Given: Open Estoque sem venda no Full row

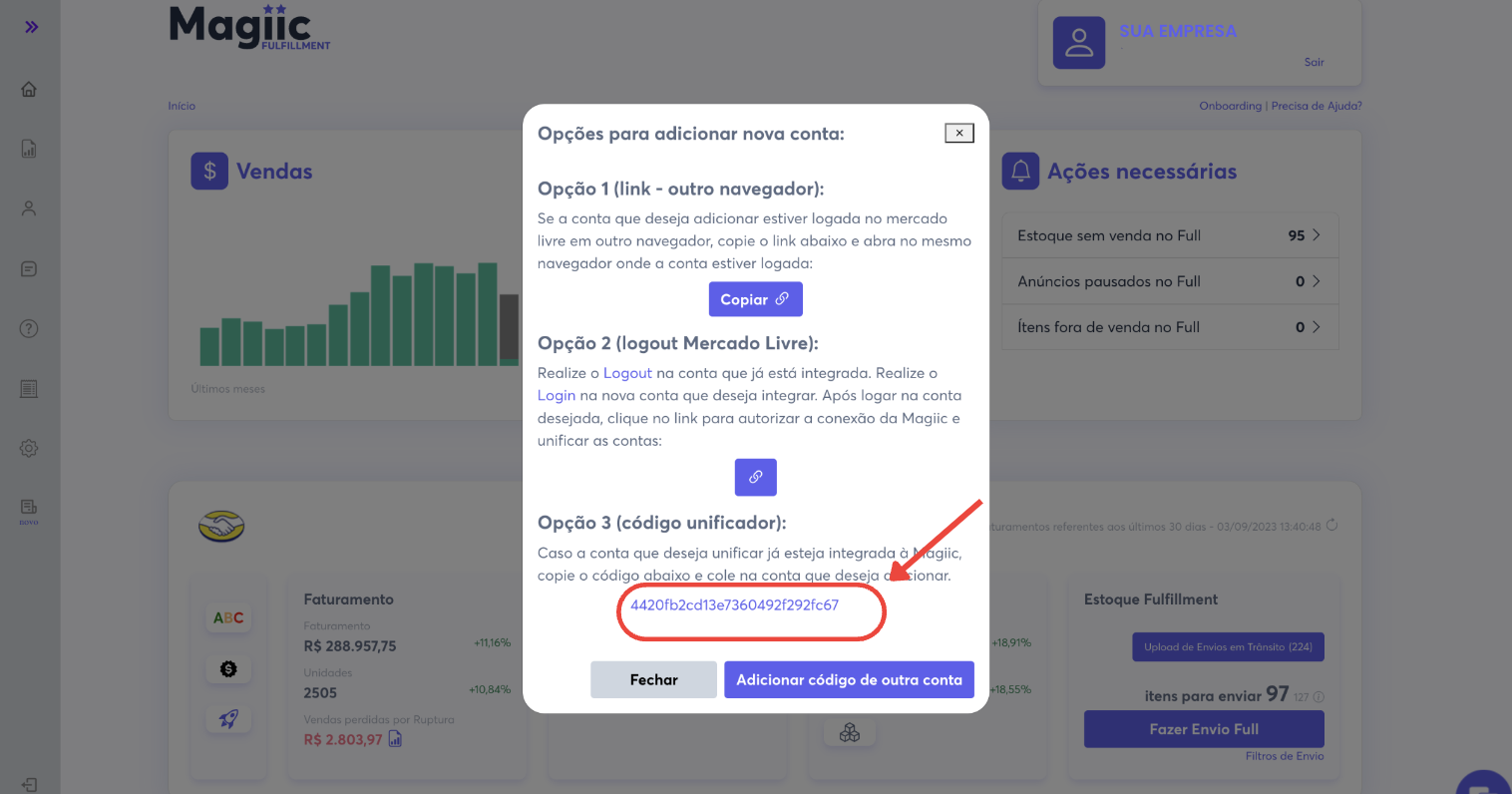Looking at the screenshot, I should click(1169, 235).
